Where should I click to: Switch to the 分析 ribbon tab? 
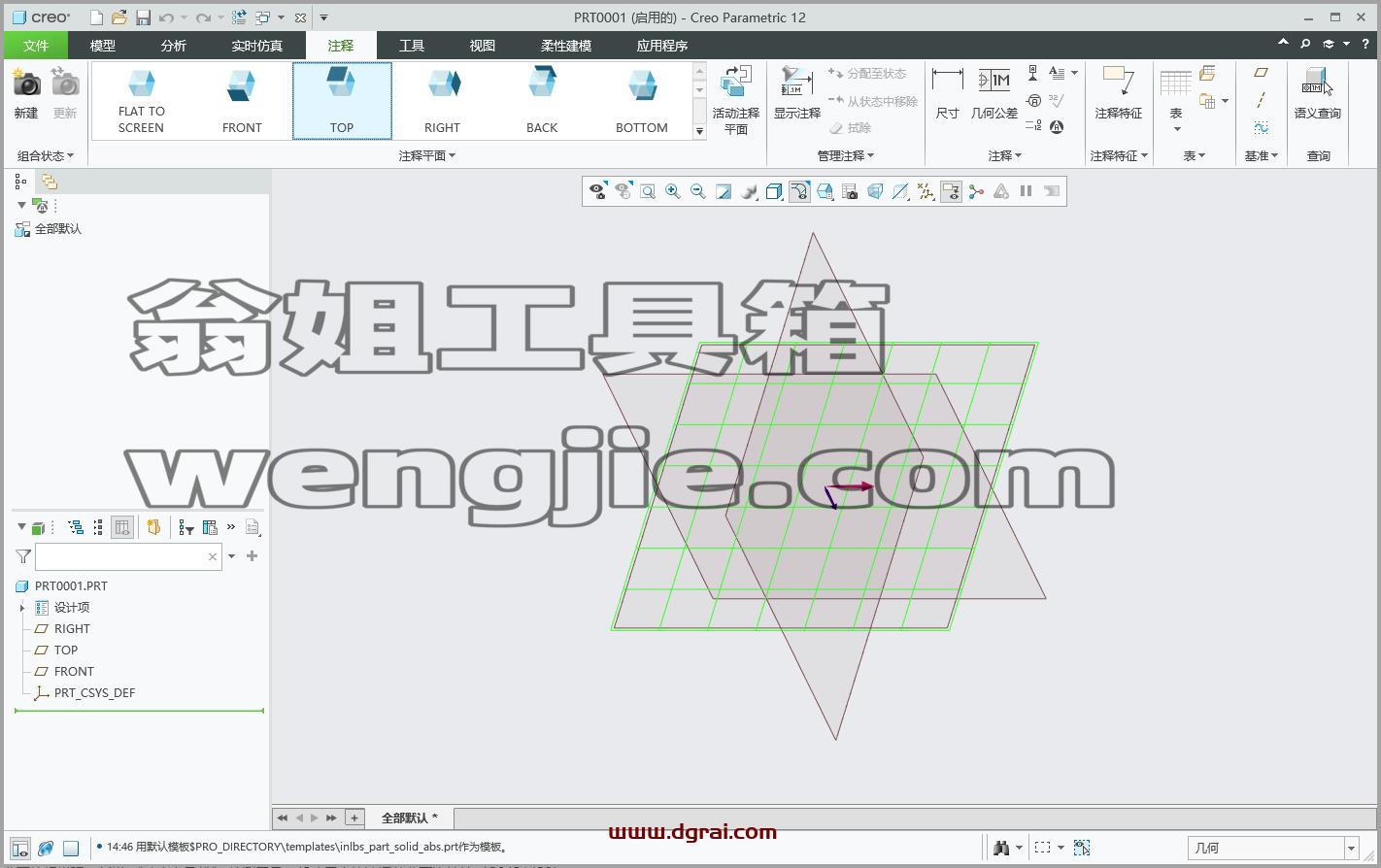tap(174, 45)
